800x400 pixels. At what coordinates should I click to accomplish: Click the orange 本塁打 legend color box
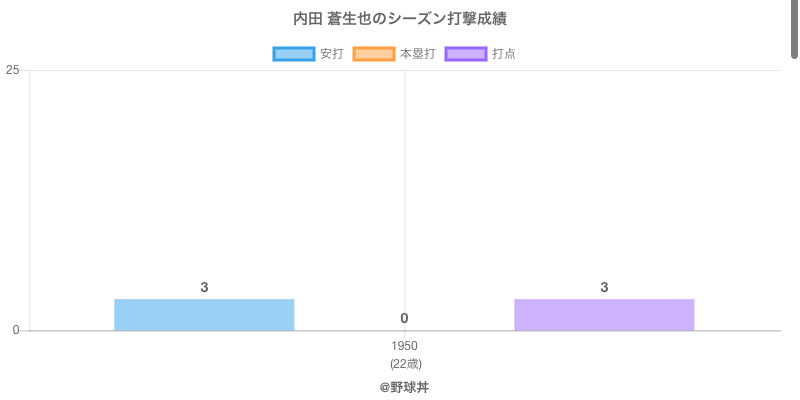click(x=374, y=54)
